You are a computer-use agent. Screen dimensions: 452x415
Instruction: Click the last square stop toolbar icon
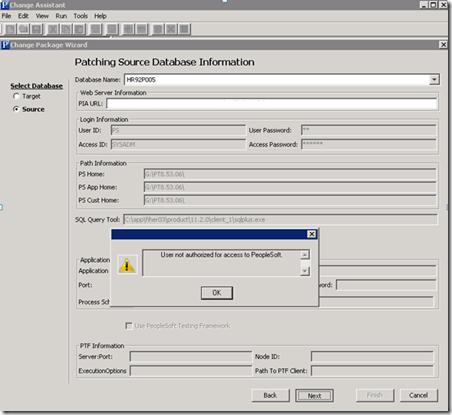point(184,29)
